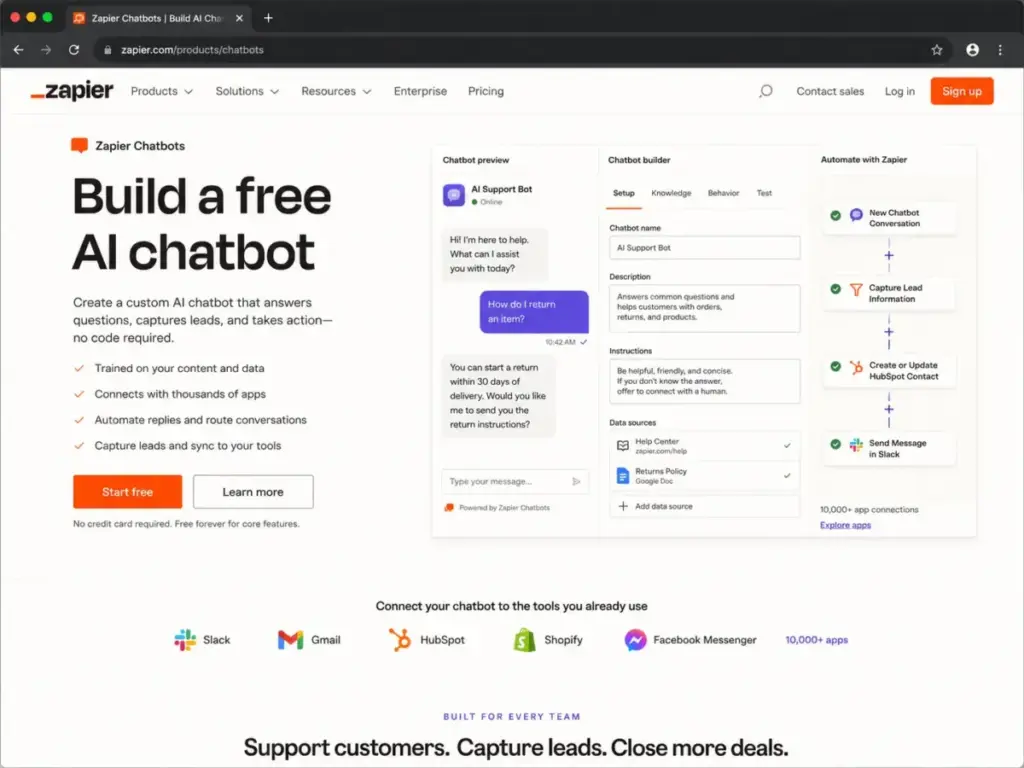
Task: Click the AI Support Bot avatar icon
Action: click(x=454, y=195)
